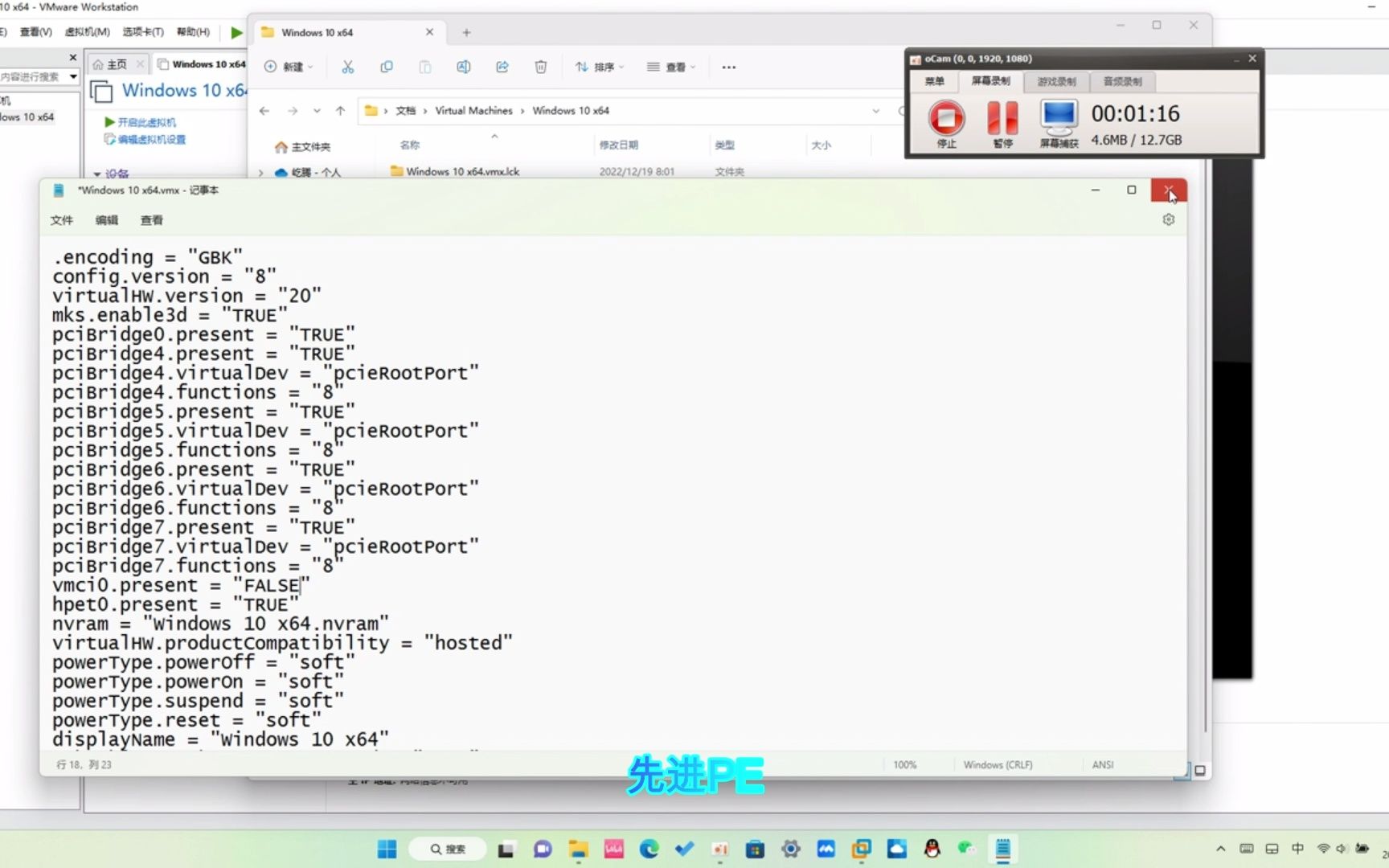This screenshot has width=1389, height=868.
Task: Click VMware green power-on play button
Action: 236,32
